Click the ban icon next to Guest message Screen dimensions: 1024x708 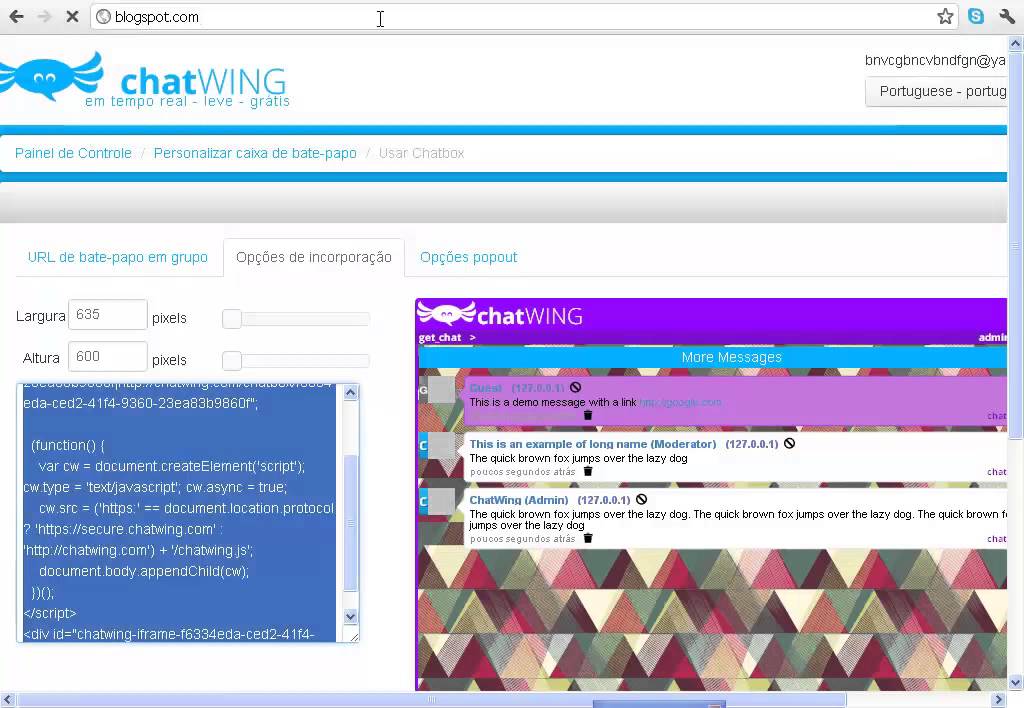coord(575,387)
